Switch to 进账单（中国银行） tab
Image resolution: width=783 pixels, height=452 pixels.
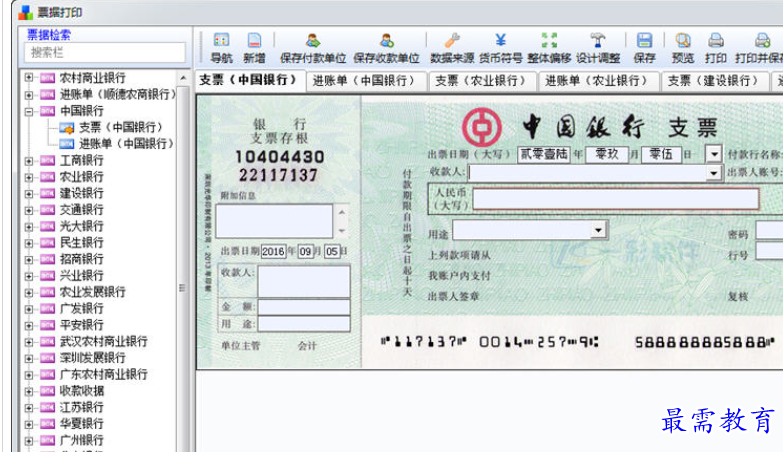point(366,81)
